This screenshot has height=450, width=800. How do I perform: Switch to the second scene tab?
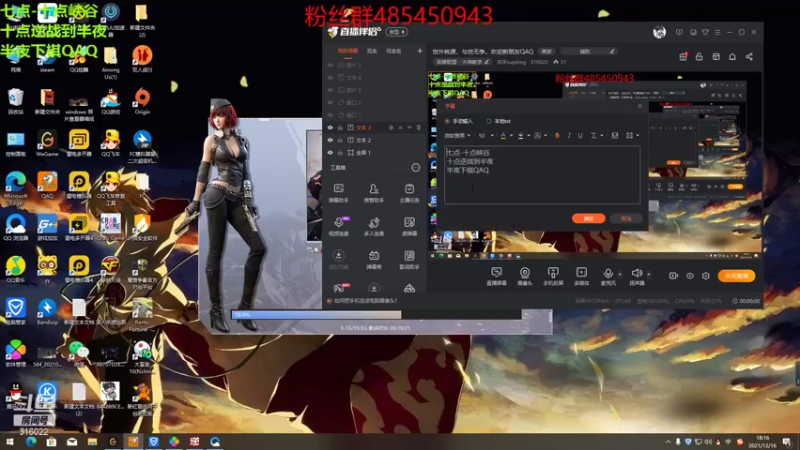(372, 51)
